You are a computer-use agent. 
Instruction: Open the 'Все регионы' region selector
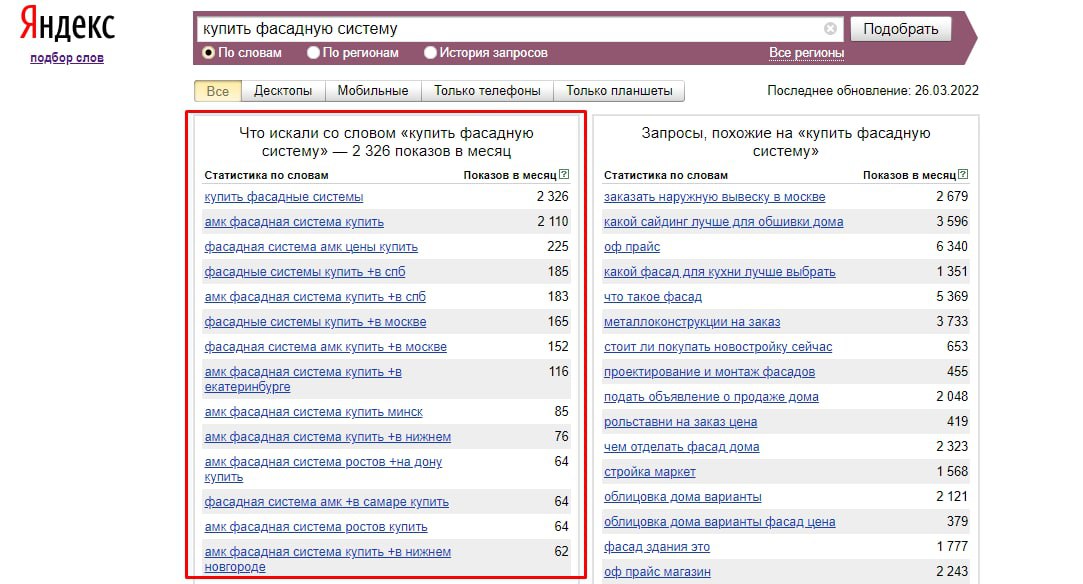(806, 53)
